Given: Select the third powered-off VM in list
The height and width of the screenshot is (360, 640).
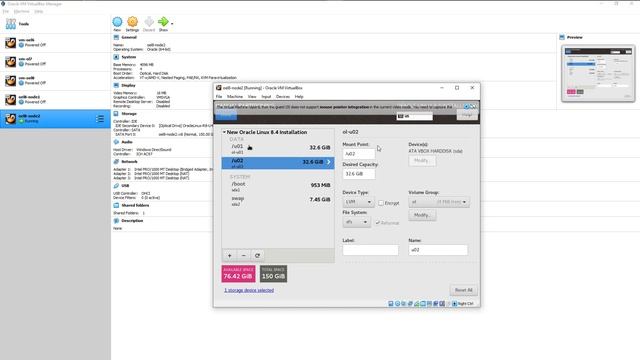Looking at the screenshot, I should pos(55,80).
